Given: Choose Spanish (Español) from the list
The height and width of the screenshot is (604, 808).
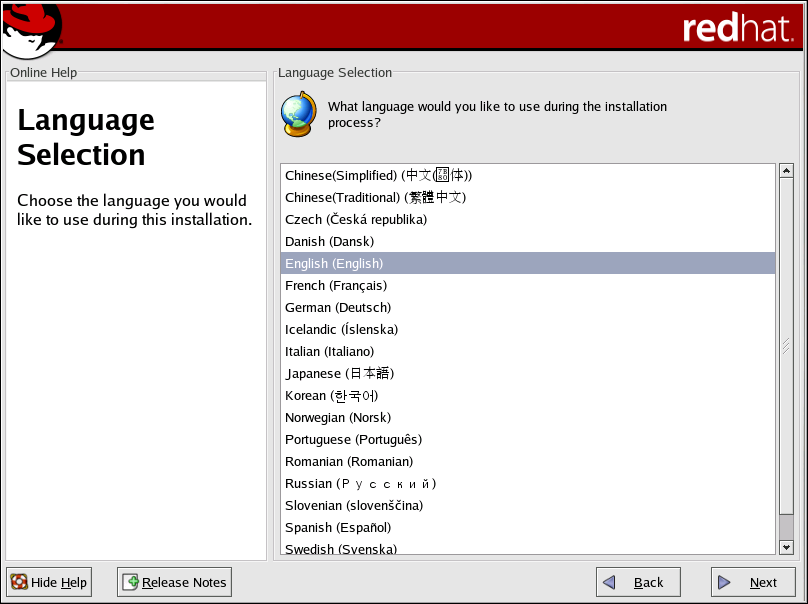Looking at the screenshot, I should tap(338, 528).
